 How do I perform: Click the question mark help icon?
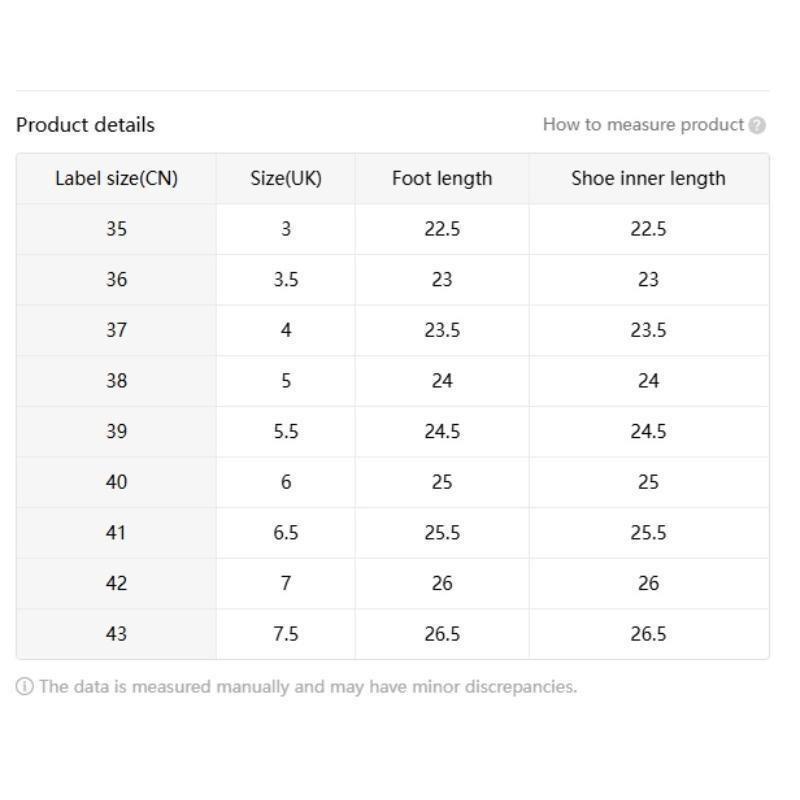pyautogui.click(x=757, y=126)
